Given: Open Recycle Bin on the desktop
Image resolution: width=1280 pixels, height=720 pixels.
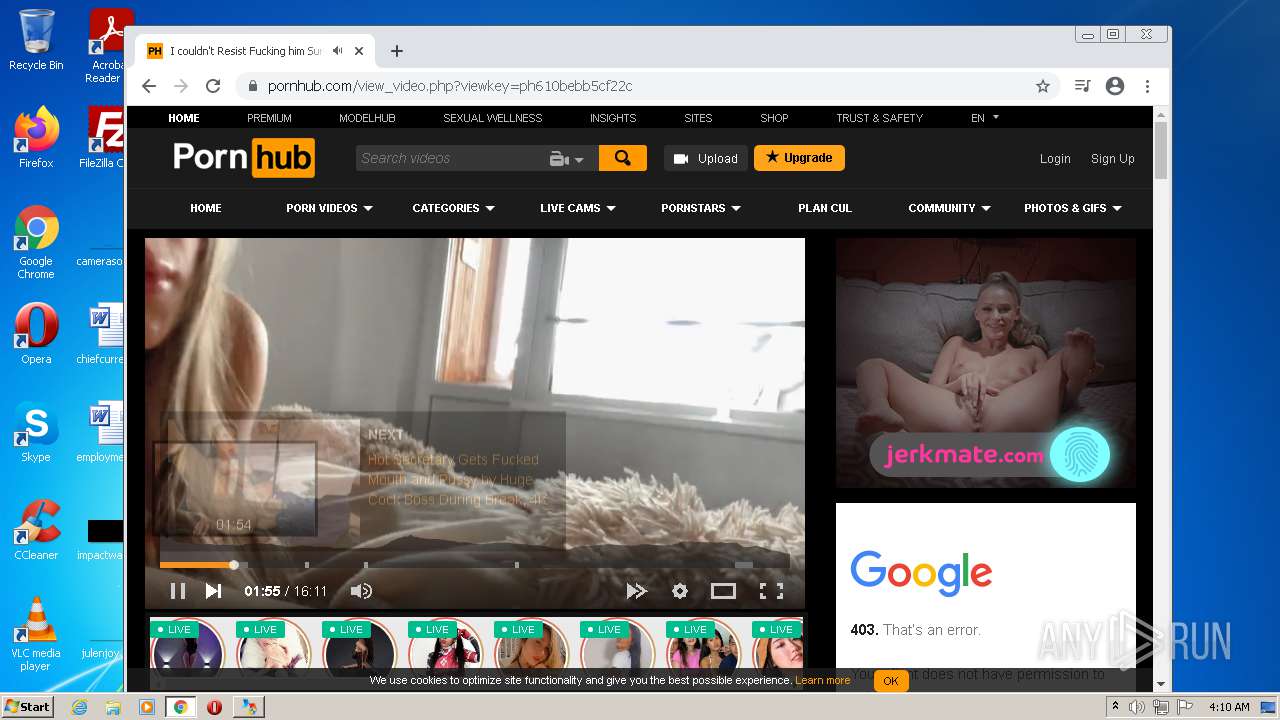Looking at the screenshot, I should click(36, 40).
